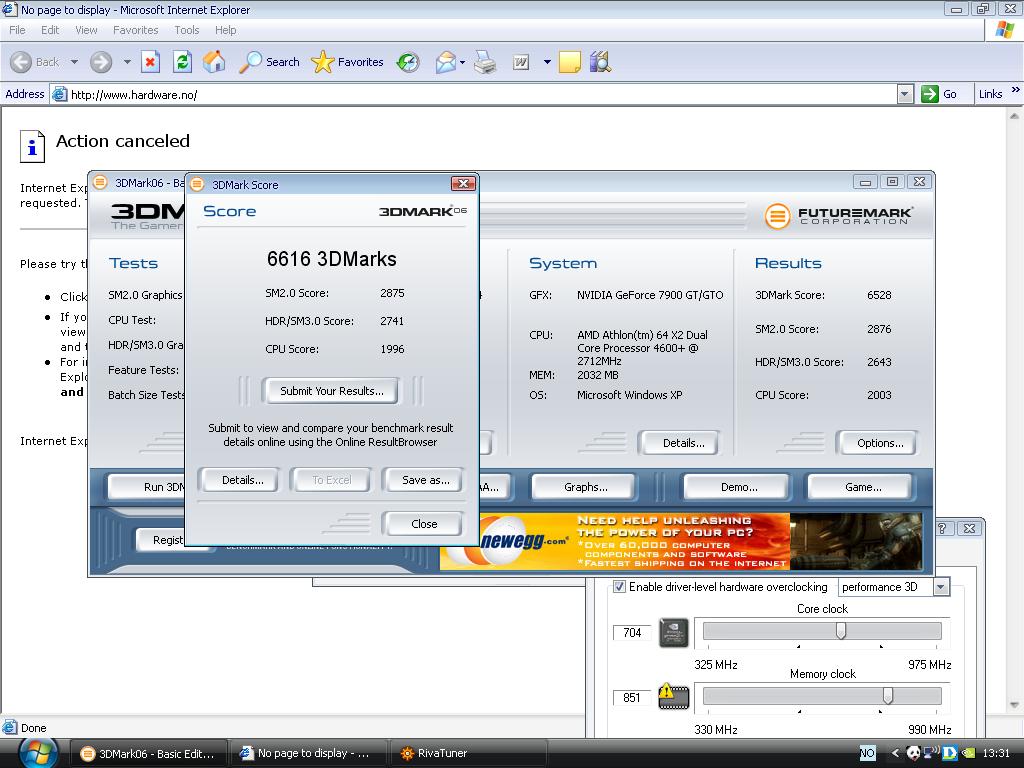Click Close button in the score dialog

(x=424, y=524)
